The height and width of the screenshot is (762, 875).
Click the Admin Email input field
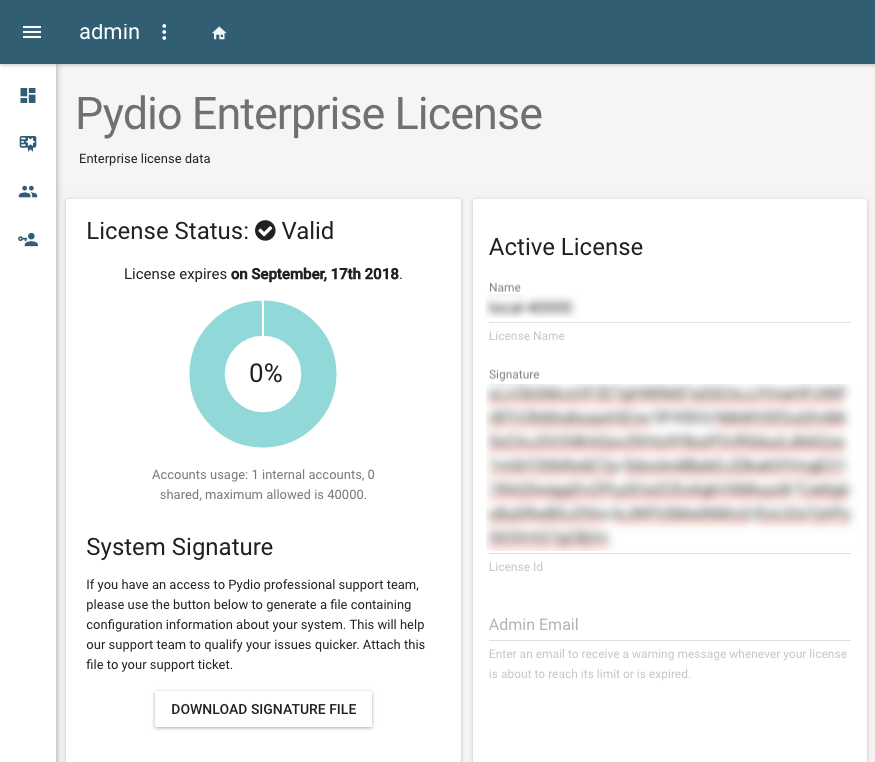pos(670,625)
